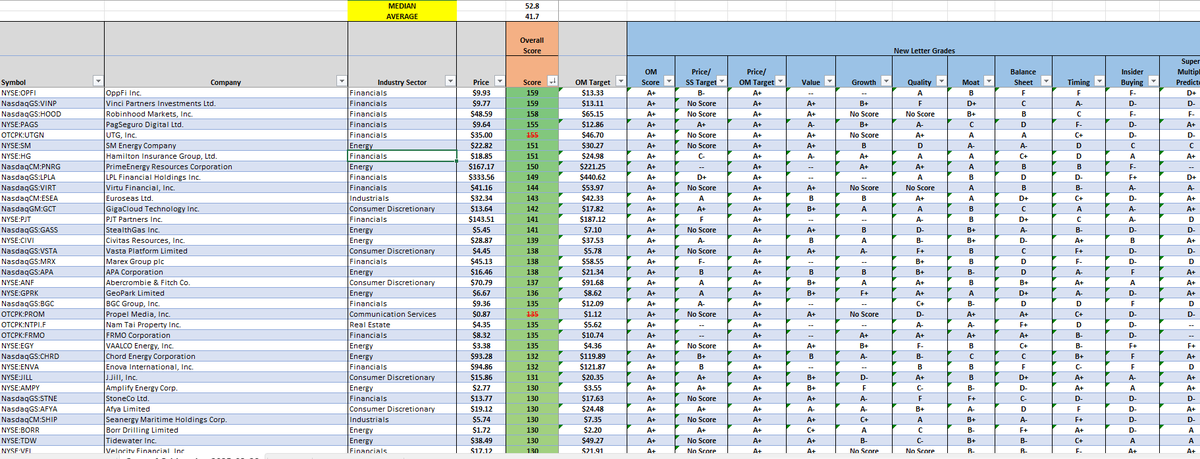Select the PrimeEnergy Resources Corporation cell
The image size is (1200, 459).
225,166
